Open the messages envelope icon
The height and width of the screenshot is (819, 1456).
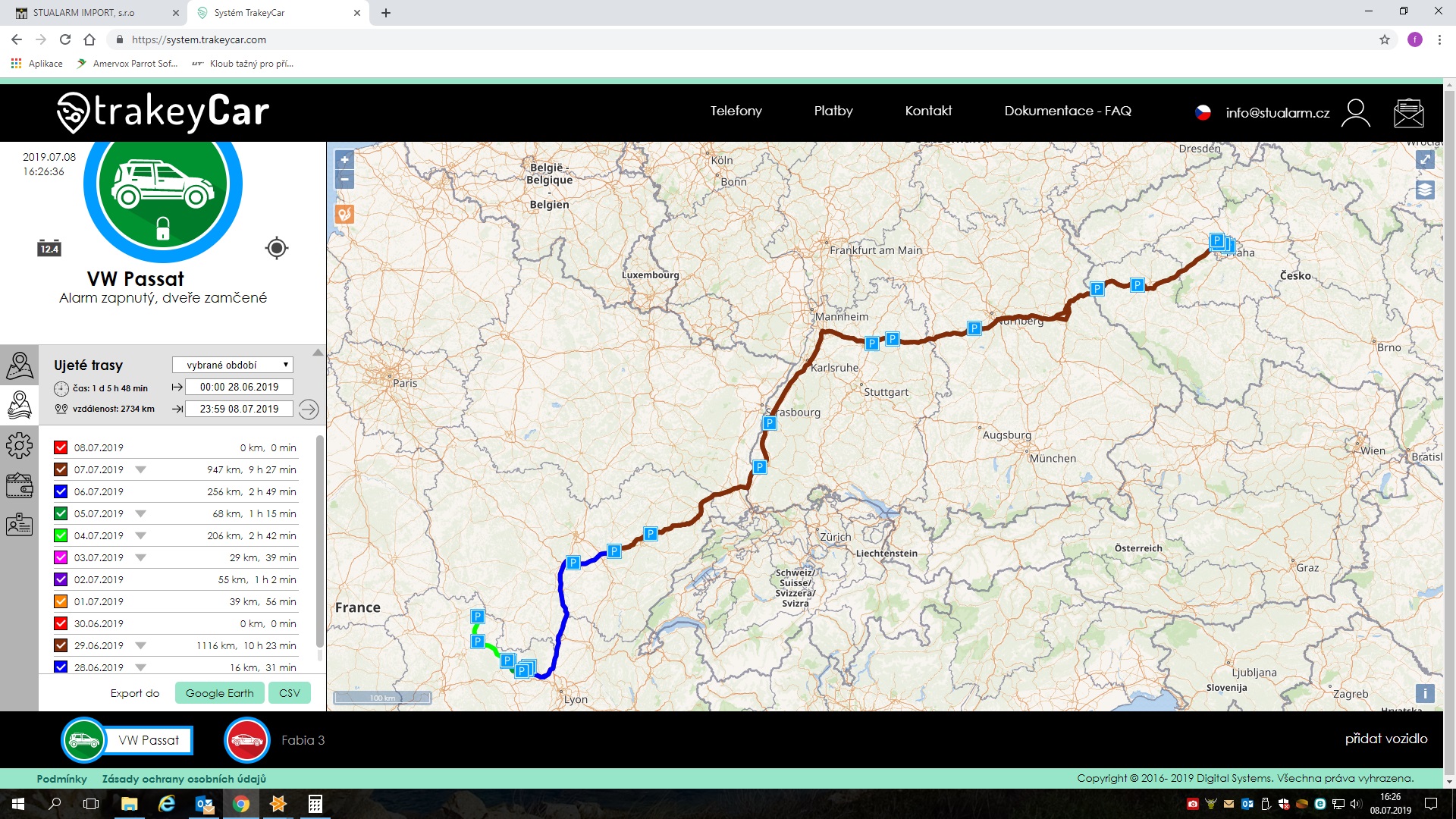click(1408, 113)
